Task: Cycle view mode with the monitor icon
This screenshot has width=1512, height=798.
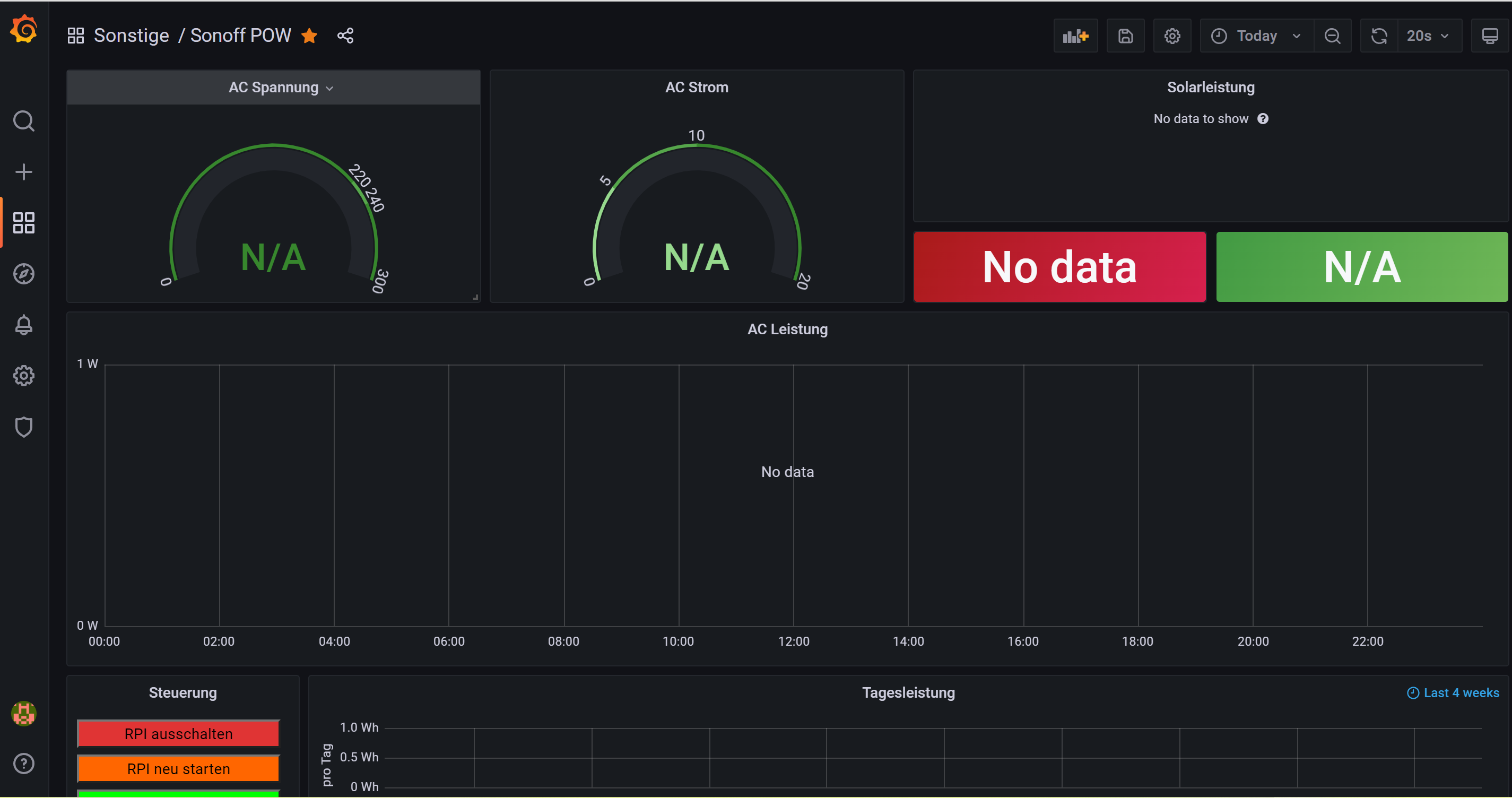Action: [1489, 36]
